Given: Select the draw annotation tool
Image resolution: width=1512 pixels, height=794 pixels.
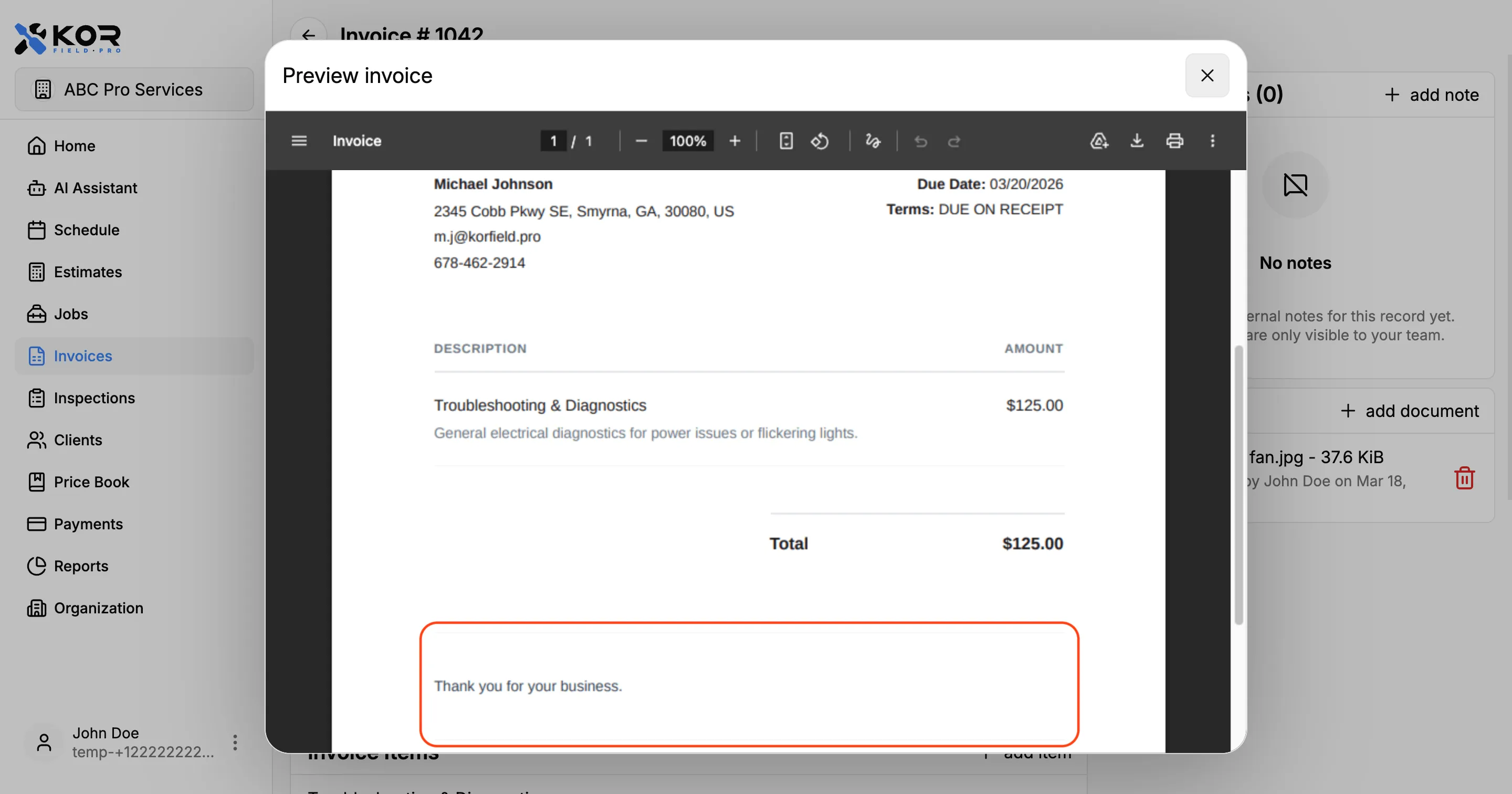Looking at the screenshot, I should coord(872,141).
